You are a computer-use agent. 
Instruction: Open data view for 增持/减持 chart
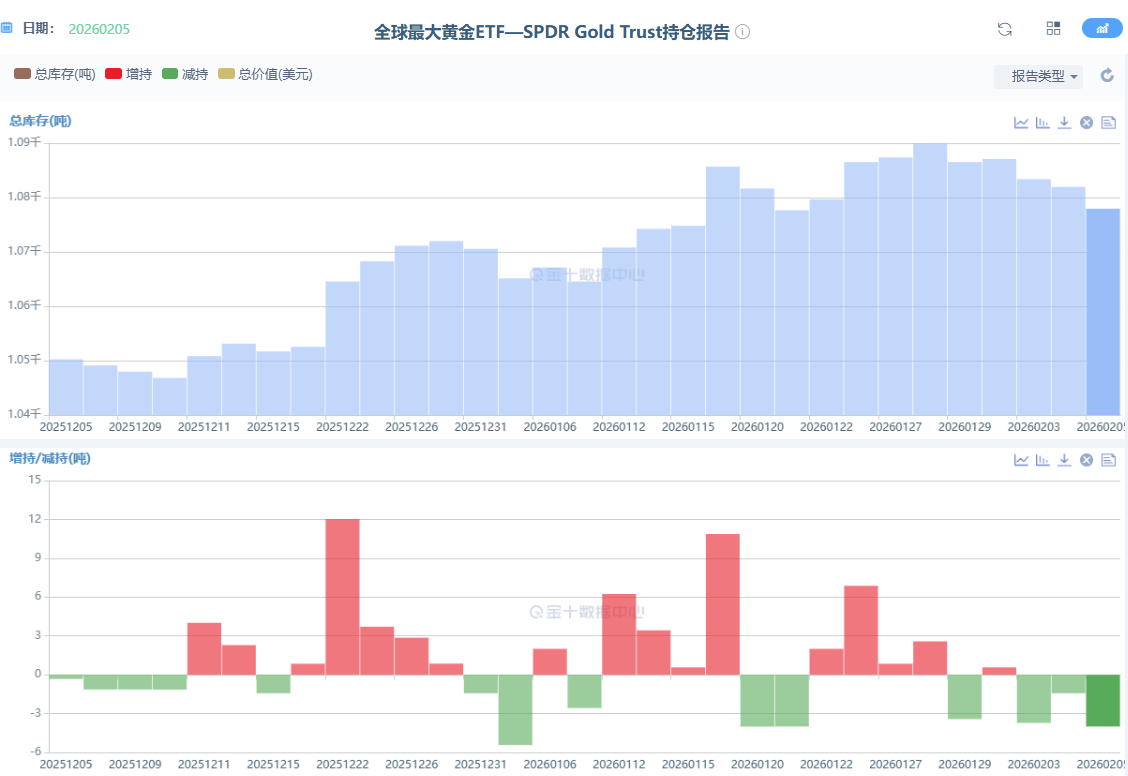pos(1108,460)
